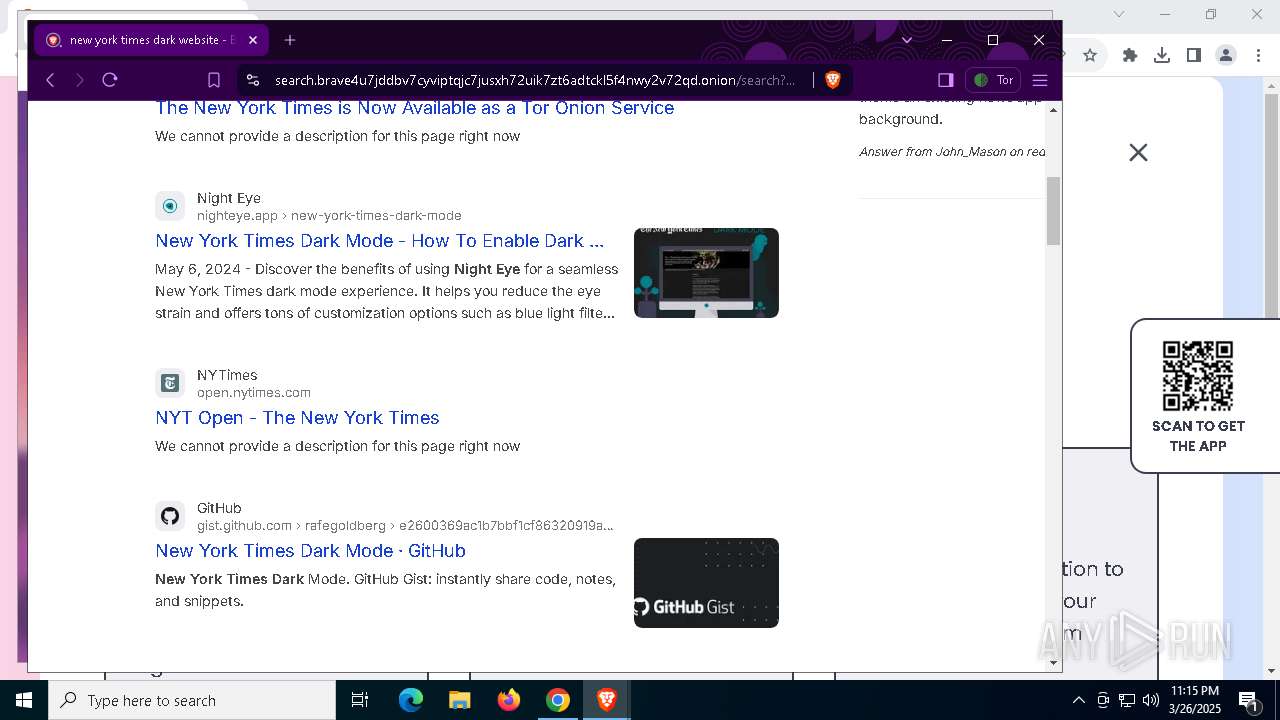Click the onion address bar
1280x720 pixels.
click(x=536, y=80)
